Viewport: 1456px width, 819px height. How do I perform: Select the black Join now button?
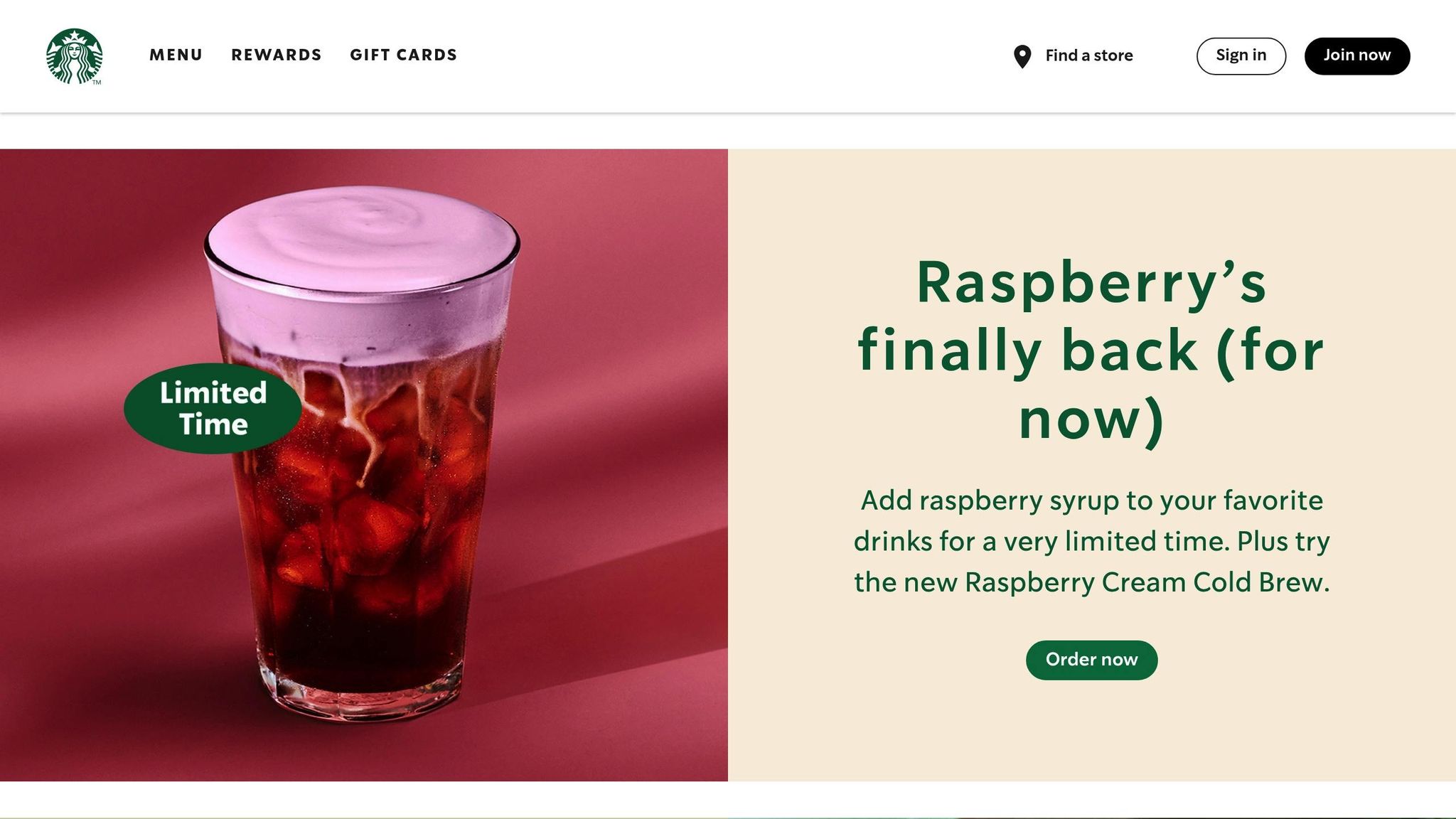click(x=1356, y=55)
